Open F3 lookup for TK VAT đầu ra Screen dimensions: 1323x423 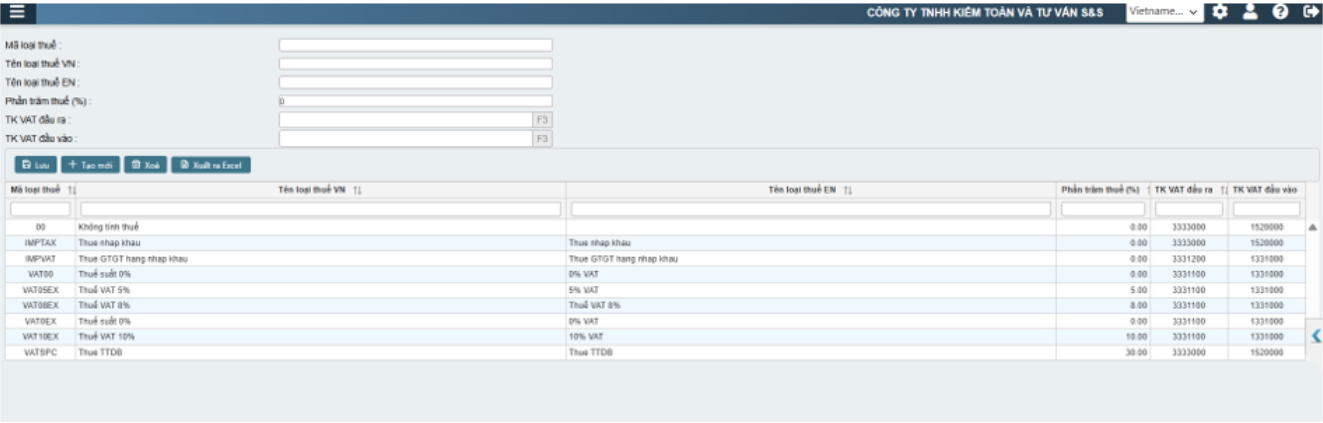click(x=543, y=120)
